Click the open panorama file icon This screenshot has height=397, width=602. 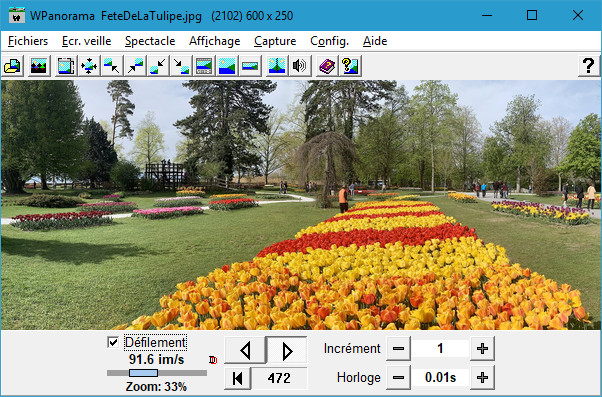[12, 66]
